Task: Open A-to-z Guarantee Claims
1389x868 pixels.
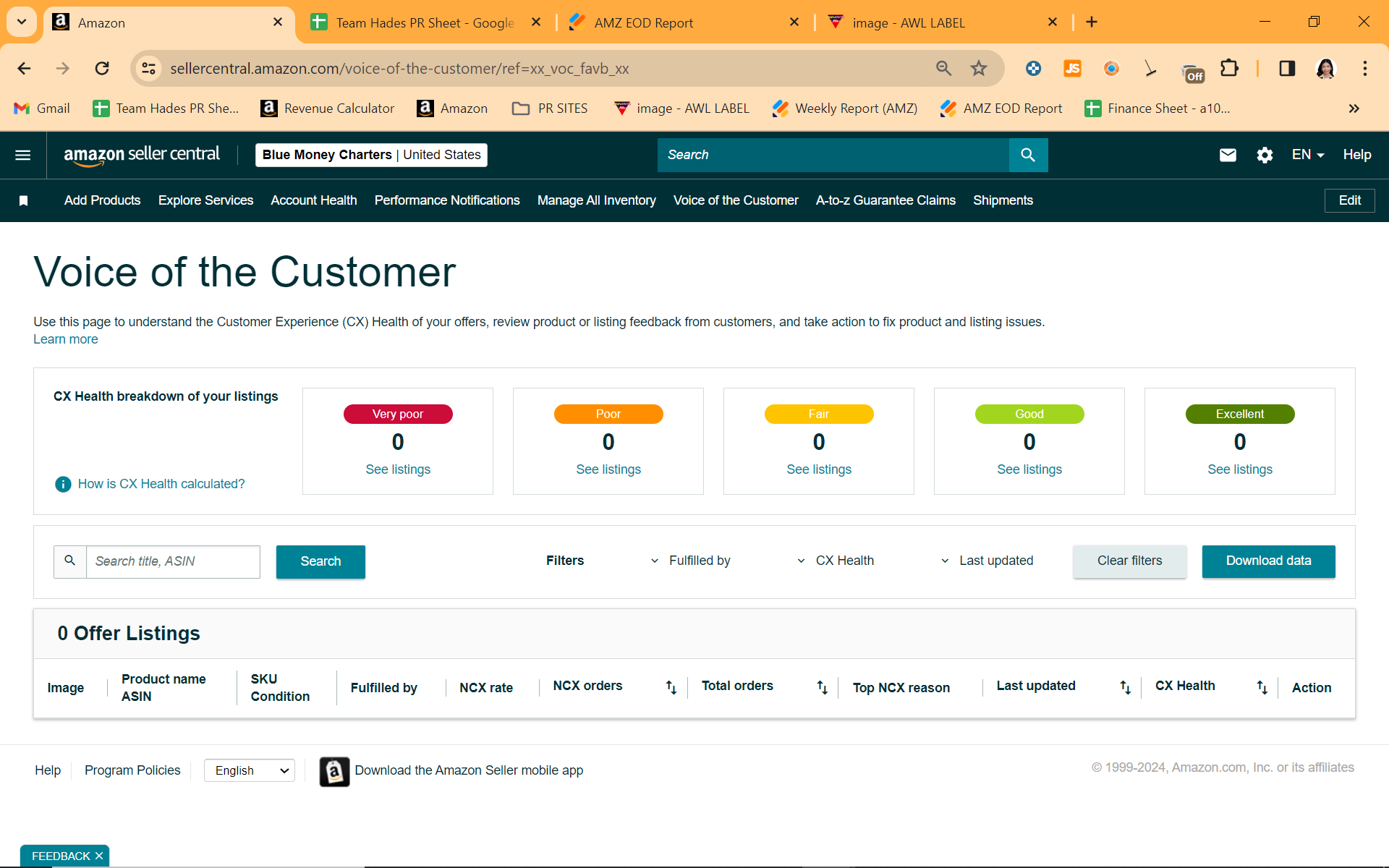Action: tap(885, 200)
